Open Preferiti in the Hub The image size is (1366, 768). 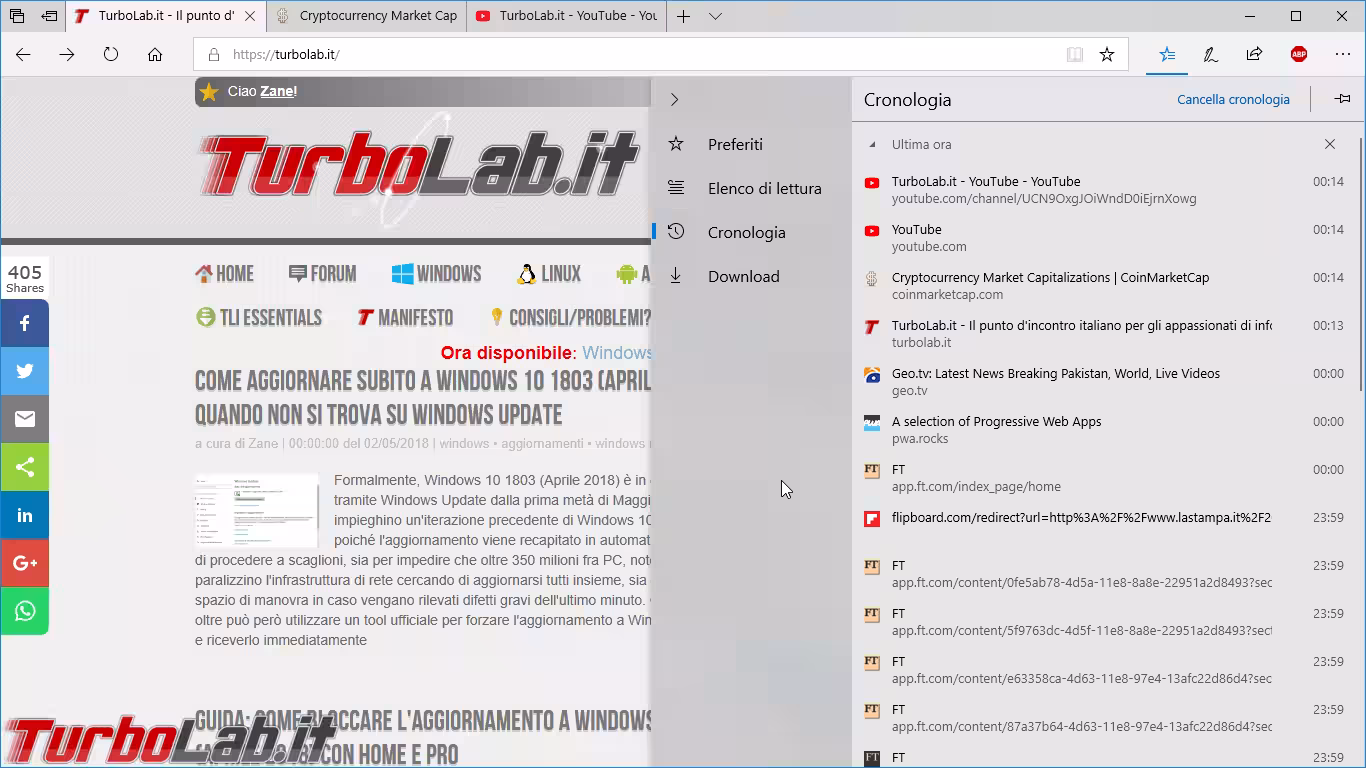click(750, 144)
